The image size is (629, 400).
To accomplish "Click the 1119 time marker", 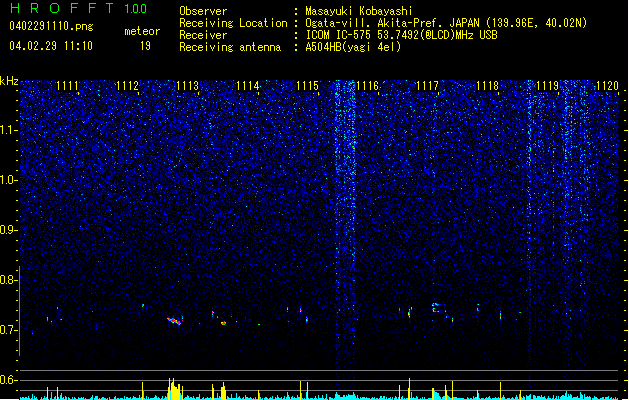I will click(x=548, y=86).
